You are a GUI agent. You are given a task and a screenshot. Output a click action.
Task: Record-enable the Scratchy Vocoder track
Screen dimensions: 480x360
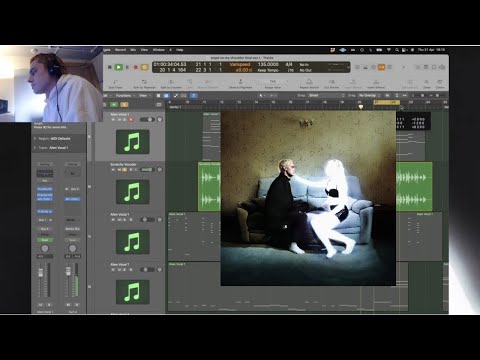(x=131, y=170)
